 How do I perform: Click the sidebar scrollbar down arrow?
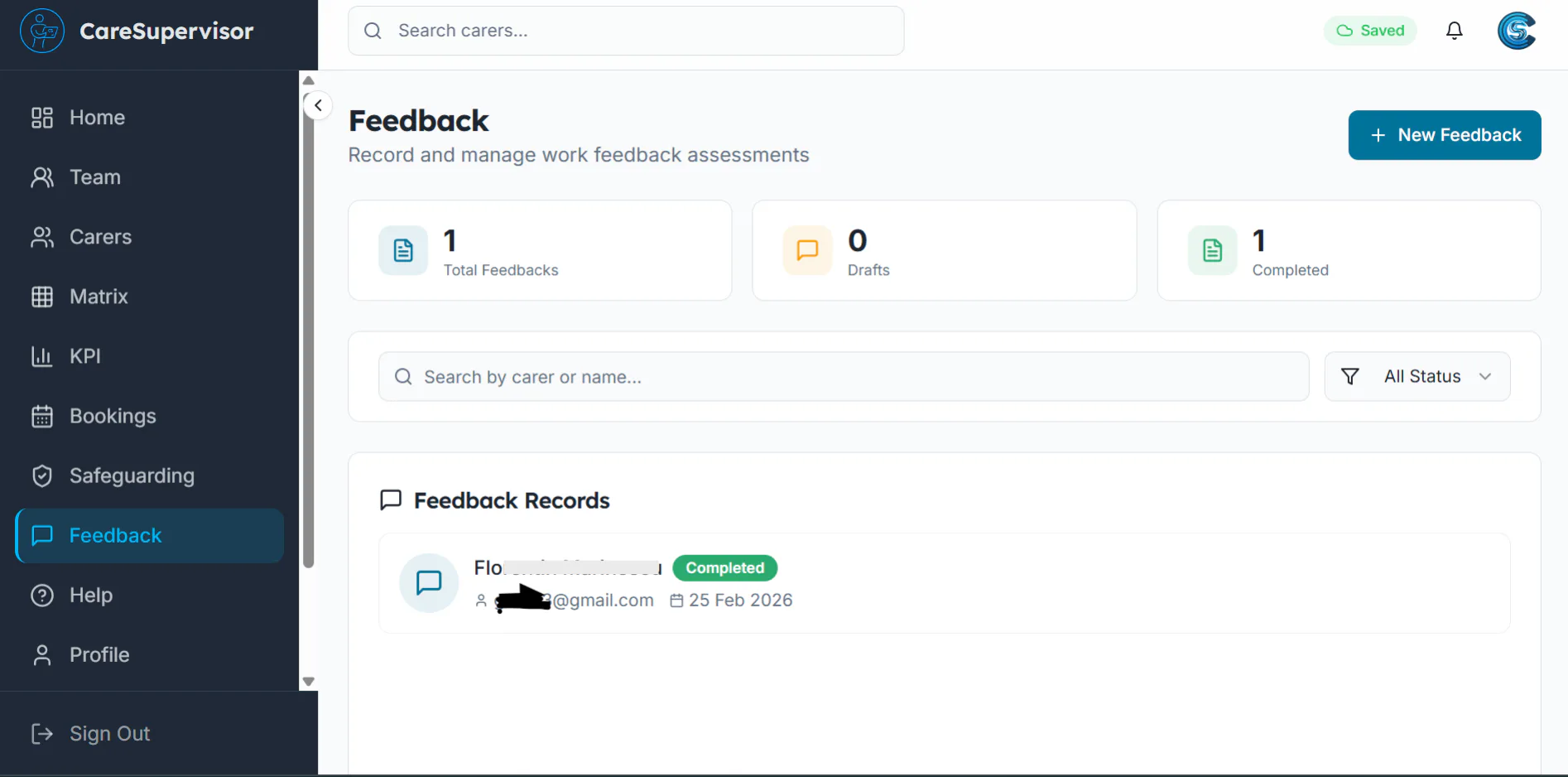[x=309, y=682]
